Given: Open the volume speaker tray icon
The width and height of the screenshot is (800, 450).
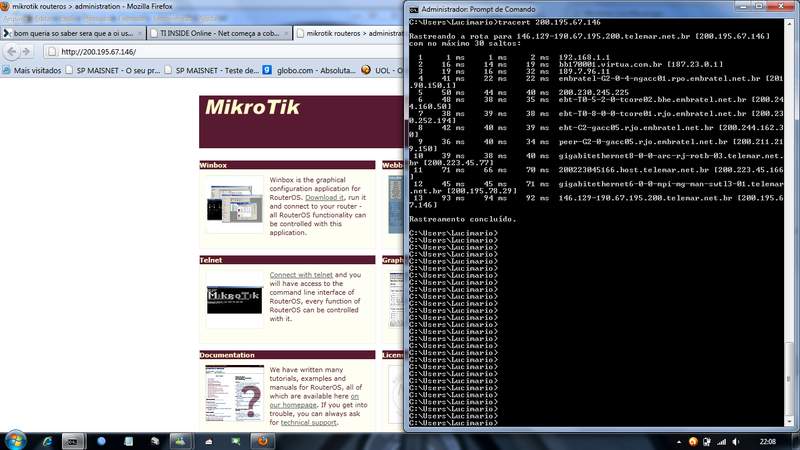Looking at the screenshot, I should [736, 442].
